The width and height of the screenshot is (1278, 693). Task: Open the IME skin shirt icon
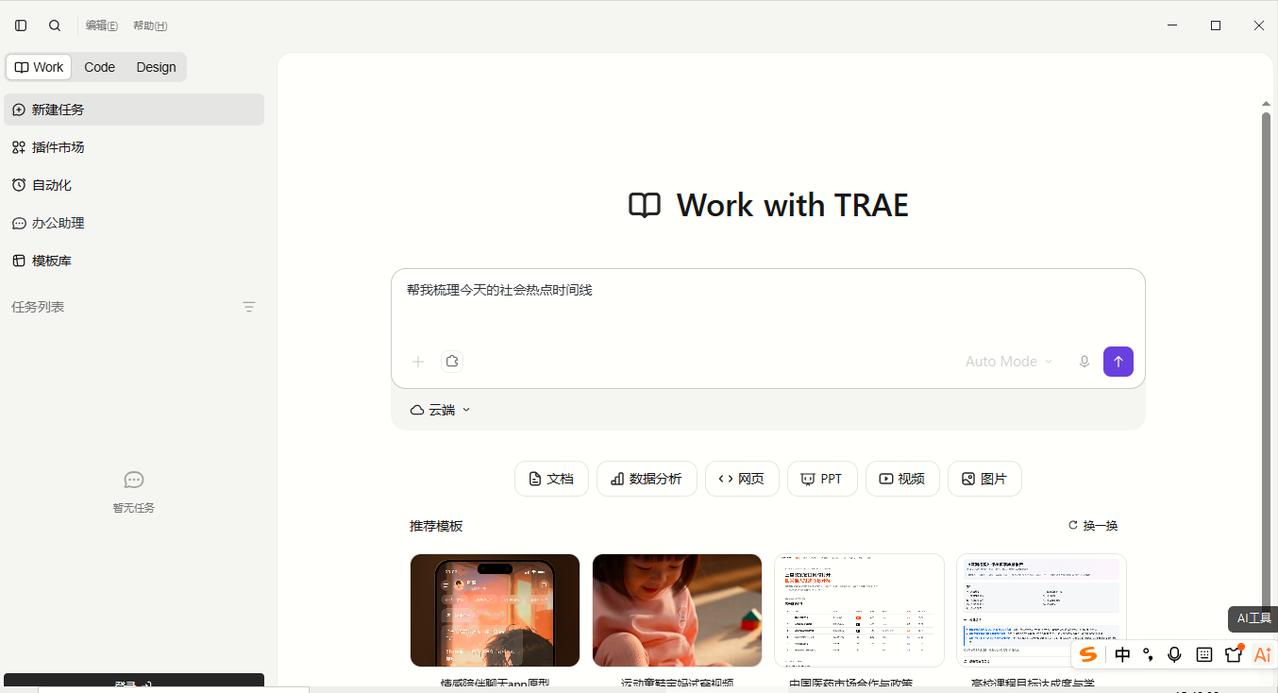(x=1233, y=655)
